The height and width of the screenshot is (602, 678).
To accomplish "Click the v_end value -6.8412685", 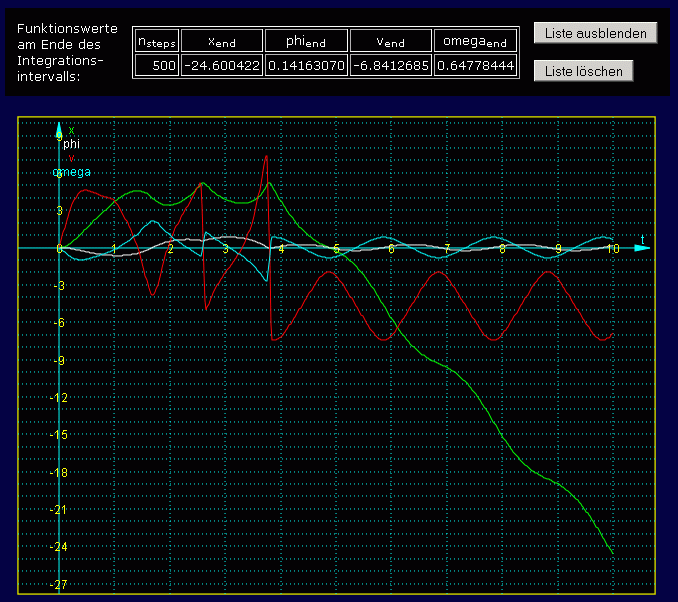I will (391, 66).
